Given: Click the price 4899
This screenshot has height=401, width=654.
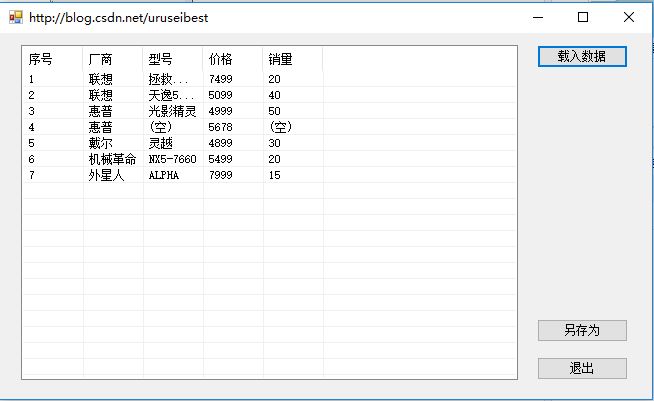Looking at the screenshot, I should point(221,143).
